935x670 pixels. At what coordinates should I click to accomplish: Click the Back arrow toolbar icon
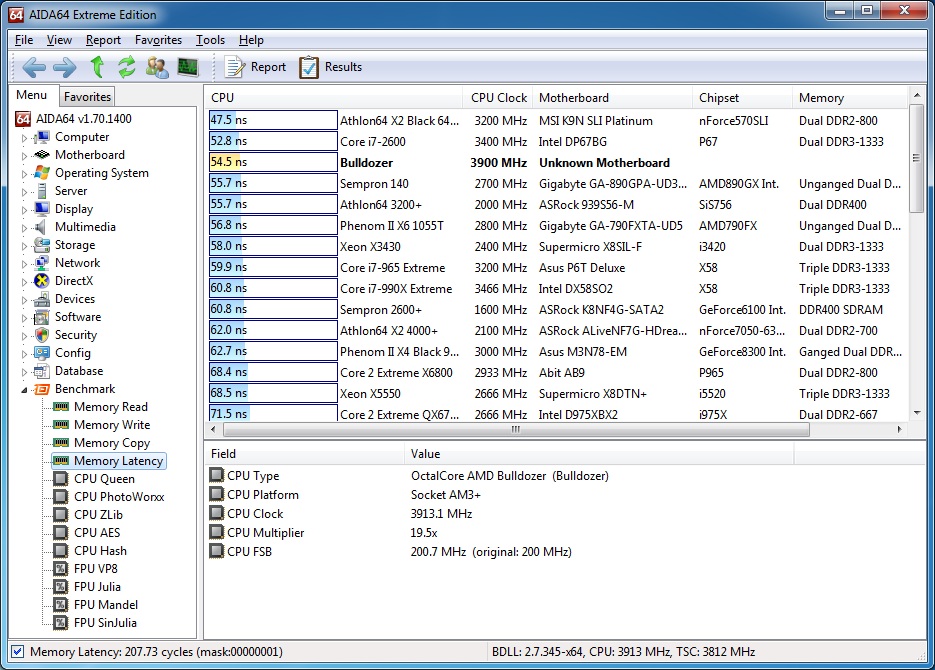click(x=34, y=67)
